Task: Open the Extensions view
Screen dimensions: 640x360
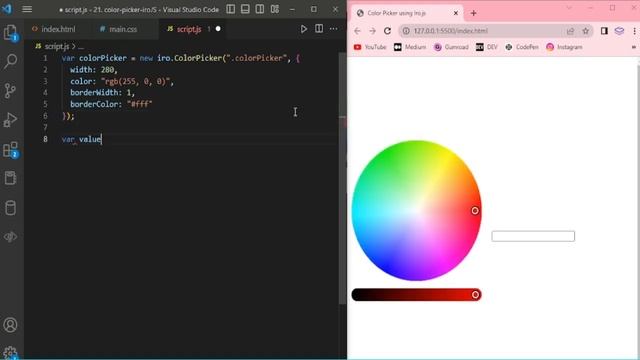Action: pyautogui.click(x=10, y=149)
